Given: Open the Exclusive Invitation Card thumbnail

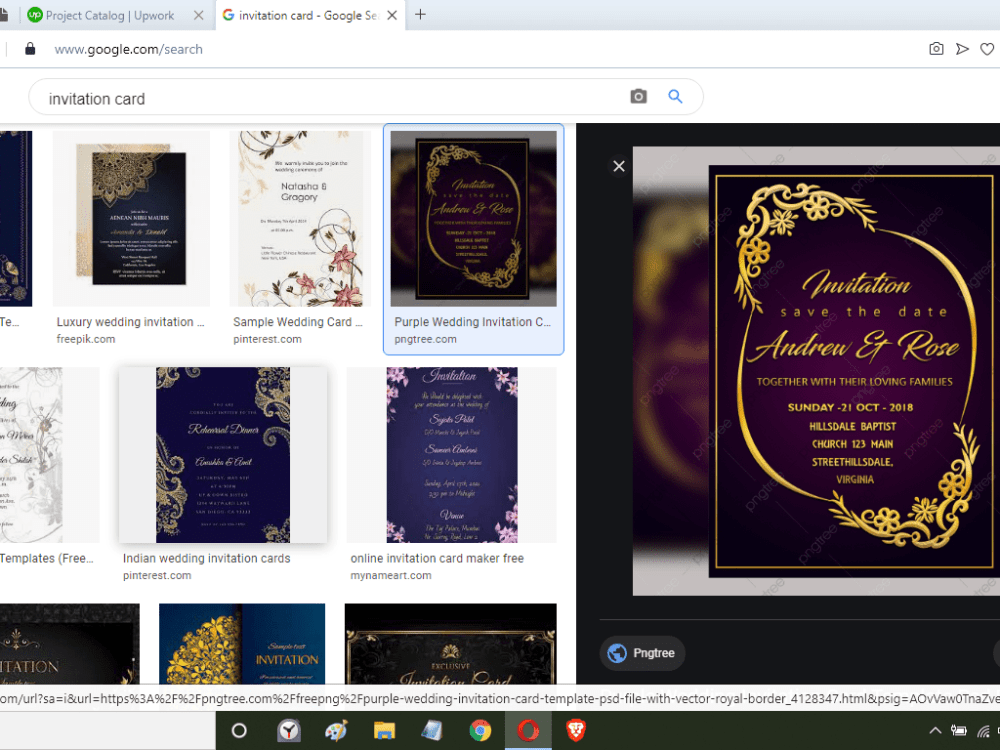Looking at the screenshot, I should [x=450, y=644].
